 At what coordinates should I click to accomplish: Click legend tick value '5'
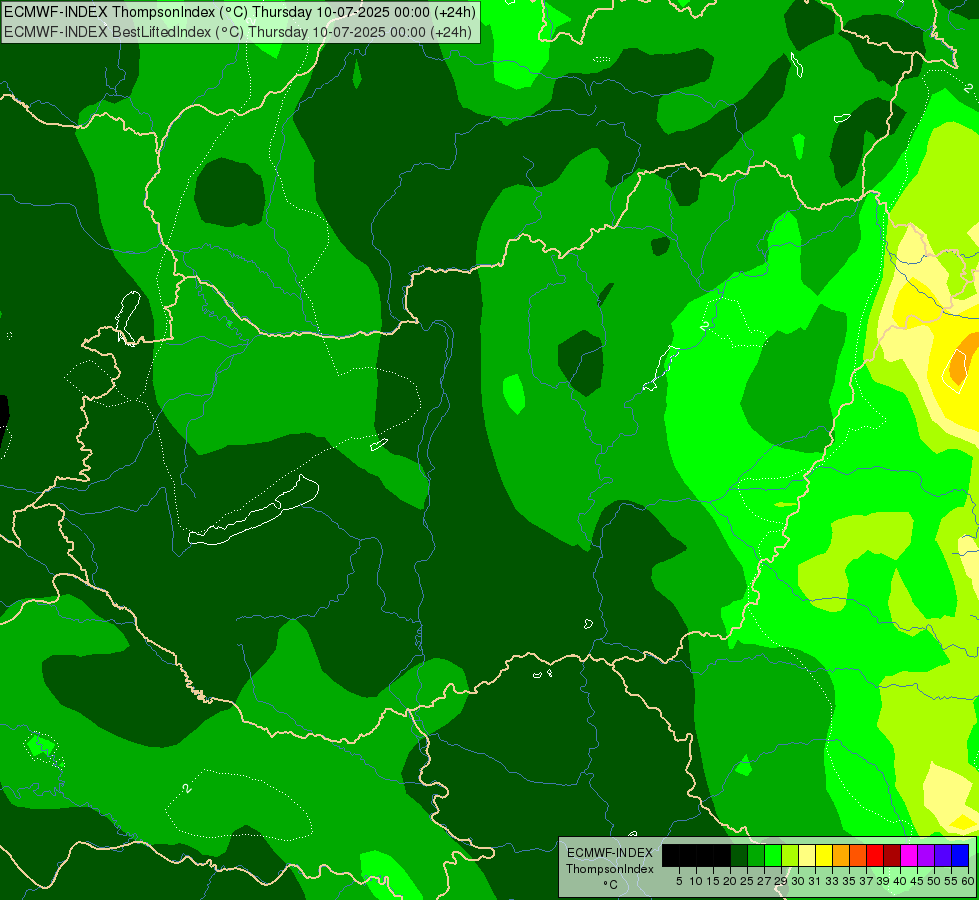tap(679, 881)
